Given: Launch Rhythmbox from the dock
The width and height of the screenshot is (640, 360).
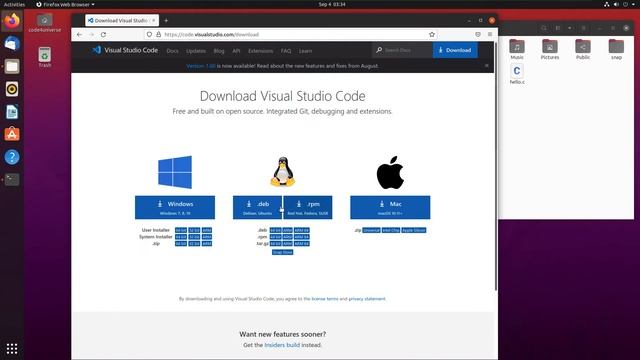Looking at the screenshot, I should pos(12,89).
